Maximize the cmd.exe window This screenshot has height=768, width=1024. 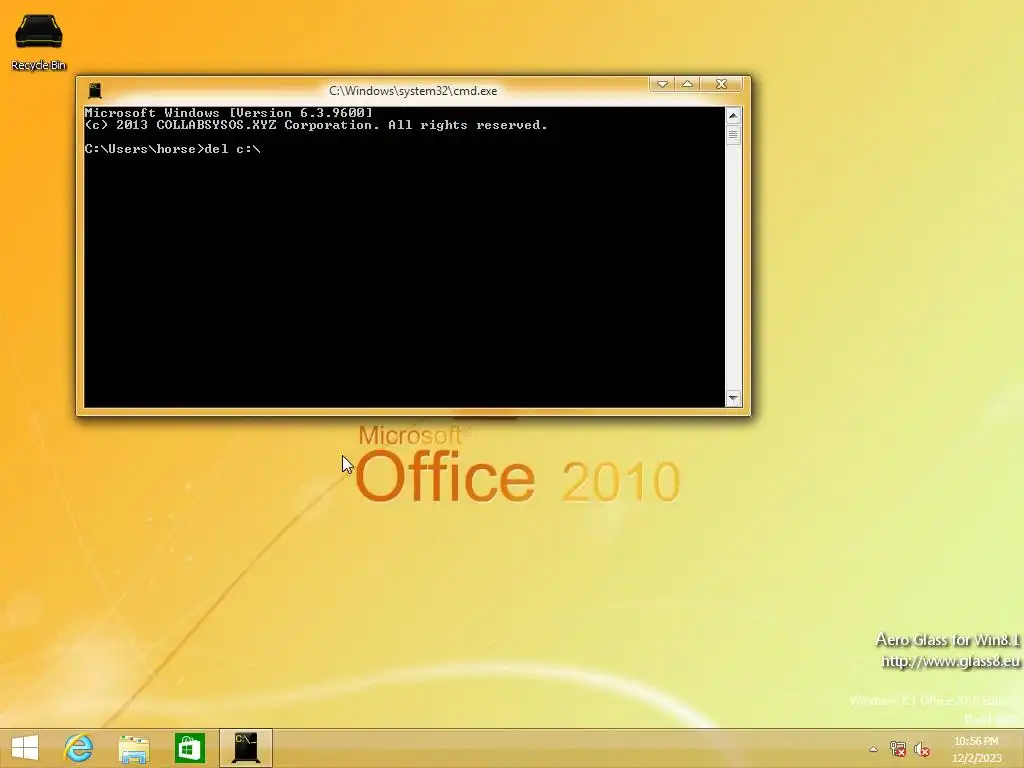click(x=688, y=84)
